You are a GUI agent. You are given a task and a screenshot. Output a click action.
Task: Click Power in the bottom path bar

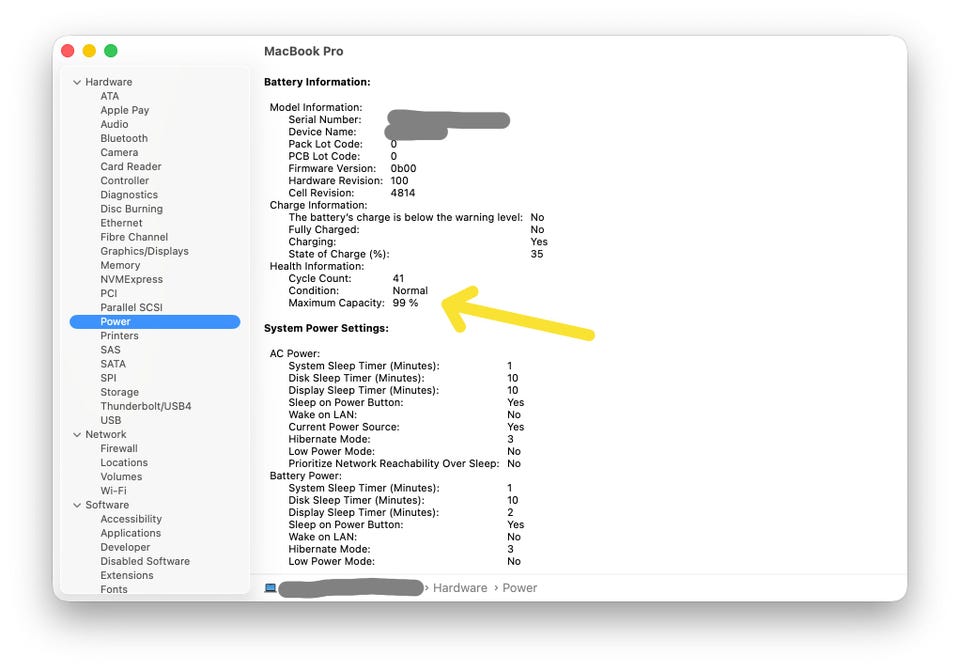(519, 588)
